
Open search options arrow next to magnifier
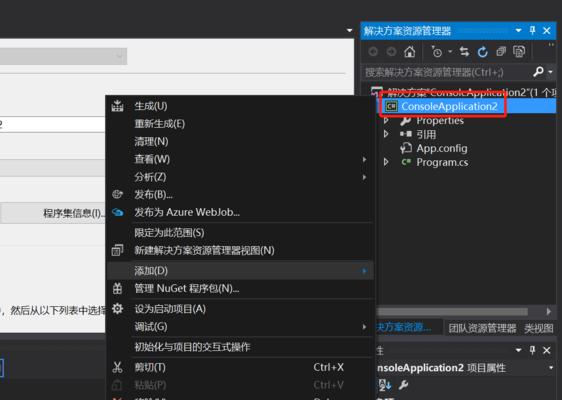pyautogui.click(x=551, y=72)
